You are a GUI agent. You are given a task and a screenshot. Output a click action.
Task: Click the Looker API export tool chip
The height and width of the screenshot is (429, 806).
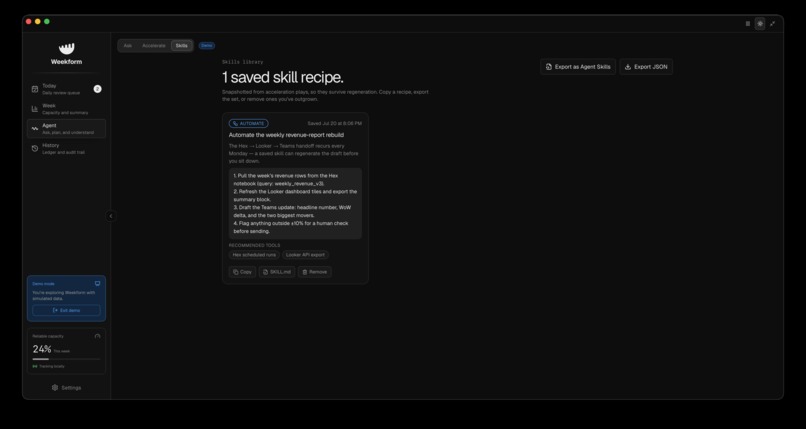click(x=305, y=255)
